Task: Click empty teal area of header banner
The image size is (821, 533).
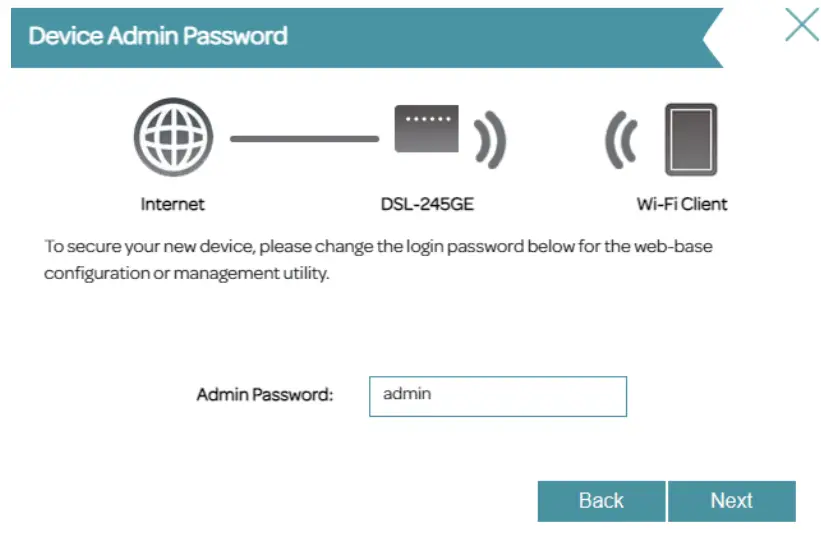Action: (x=500, y=37)
